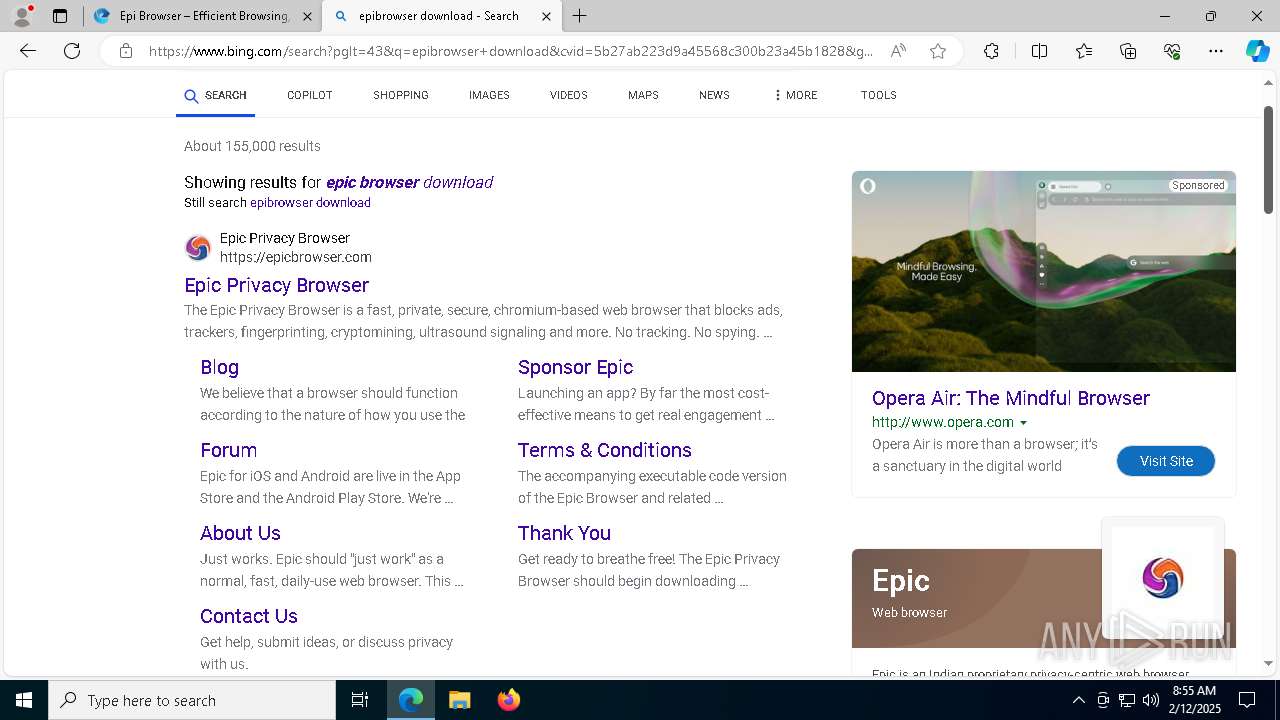Select the Bing SEARCH tab
The height and width of the screenshot is (720, 1280).
[x=215, y=96]
